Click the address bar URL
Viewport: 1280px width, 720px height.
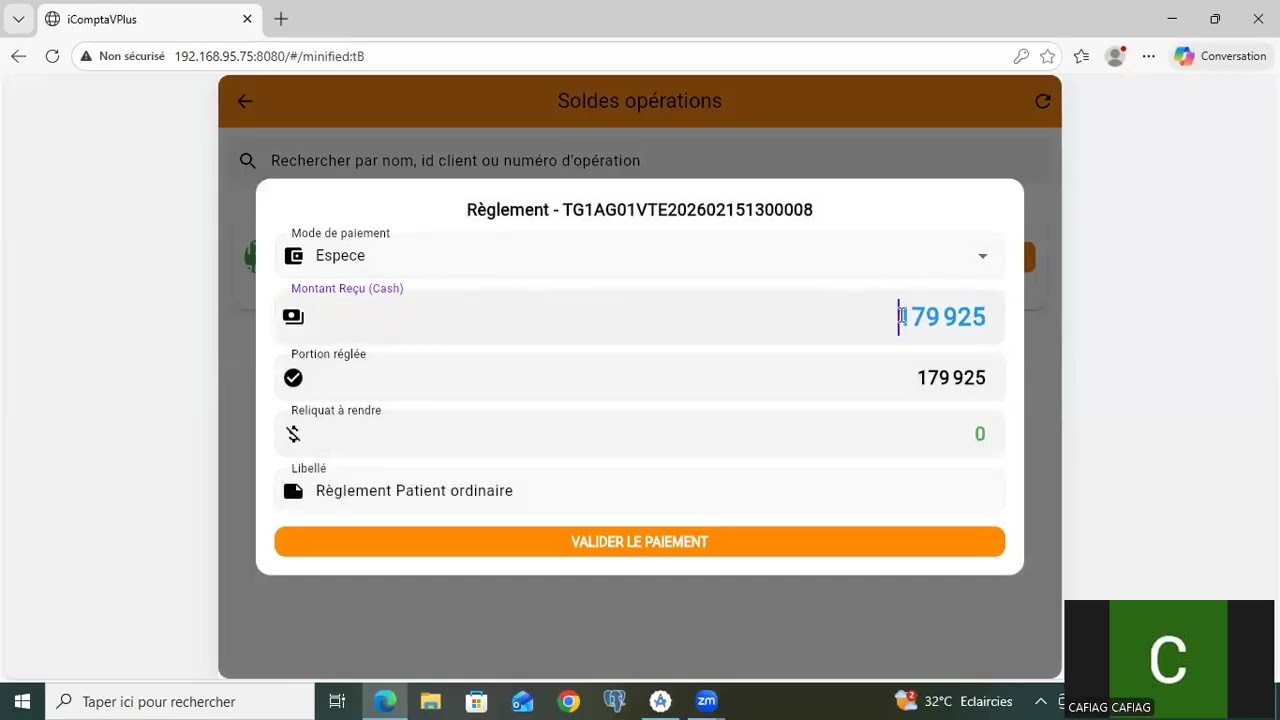coord(269,56)
